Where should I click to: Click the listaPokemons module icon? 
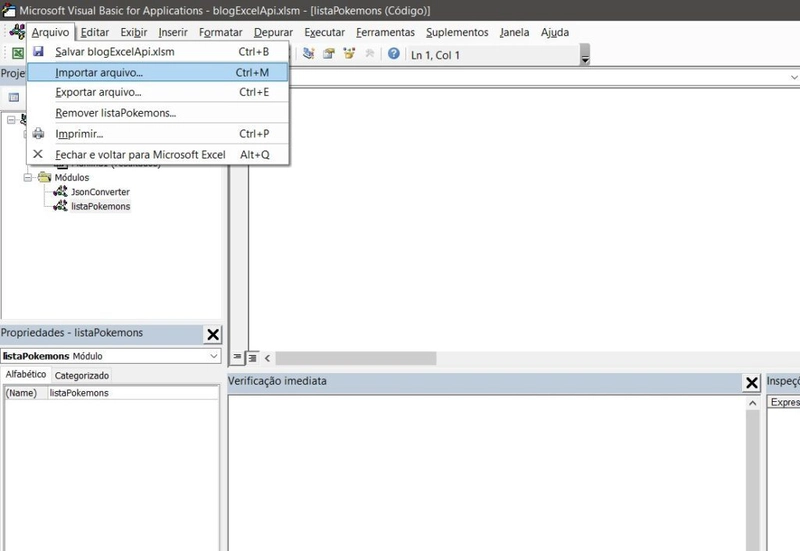click(60, 206)
